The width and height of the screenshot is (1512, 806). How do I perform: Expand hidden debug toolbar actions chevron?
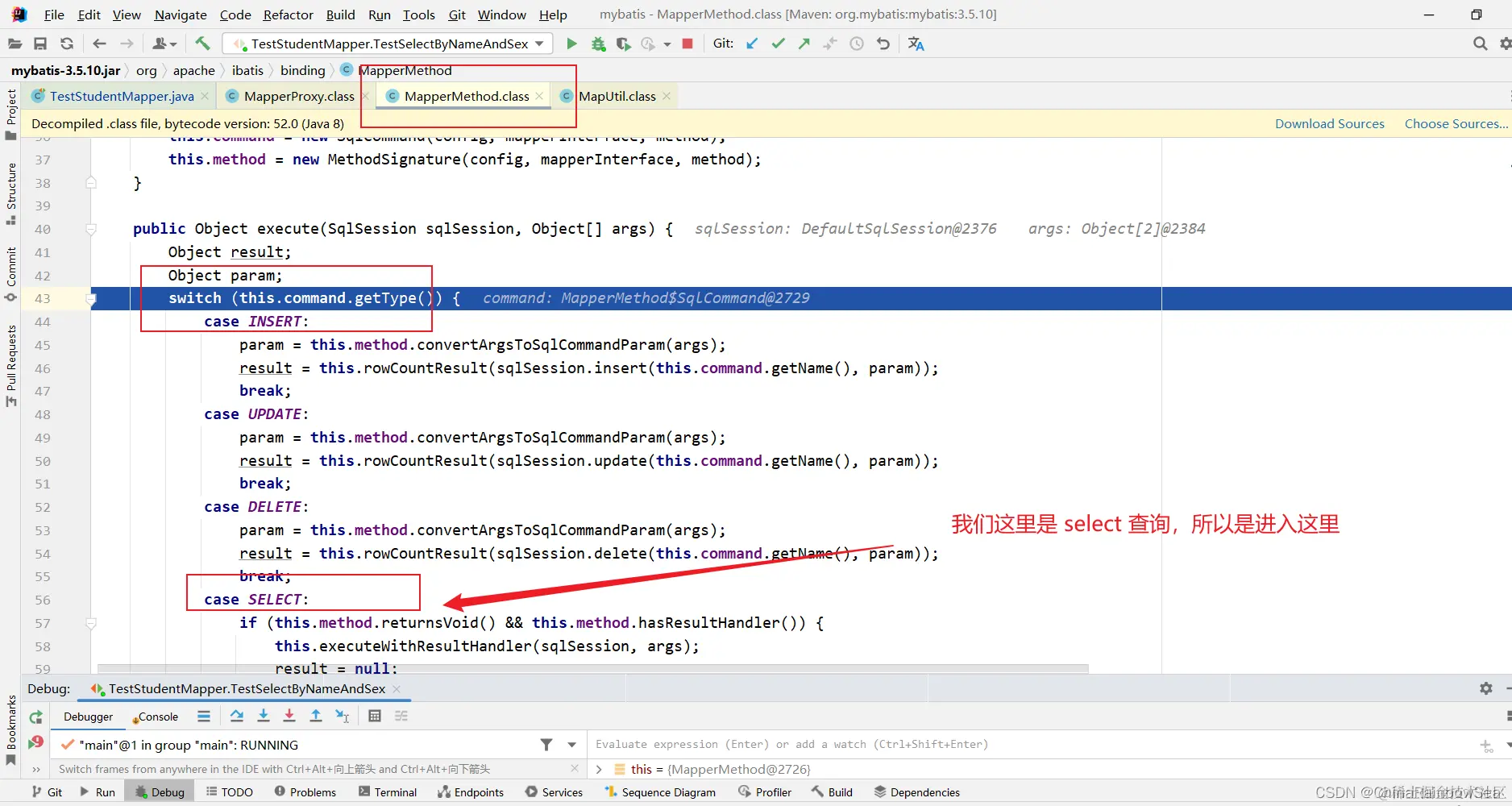point(35,769)
